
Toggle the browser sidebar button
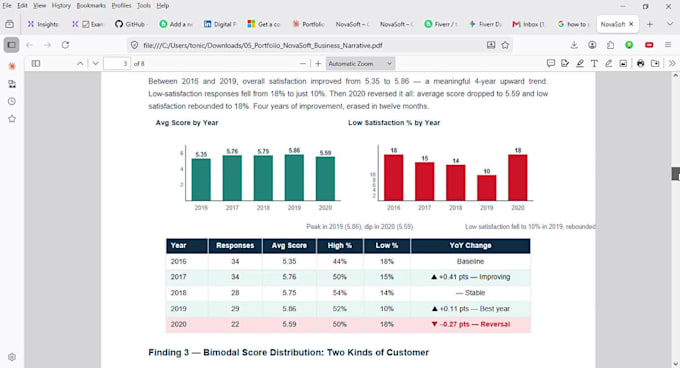12,45
